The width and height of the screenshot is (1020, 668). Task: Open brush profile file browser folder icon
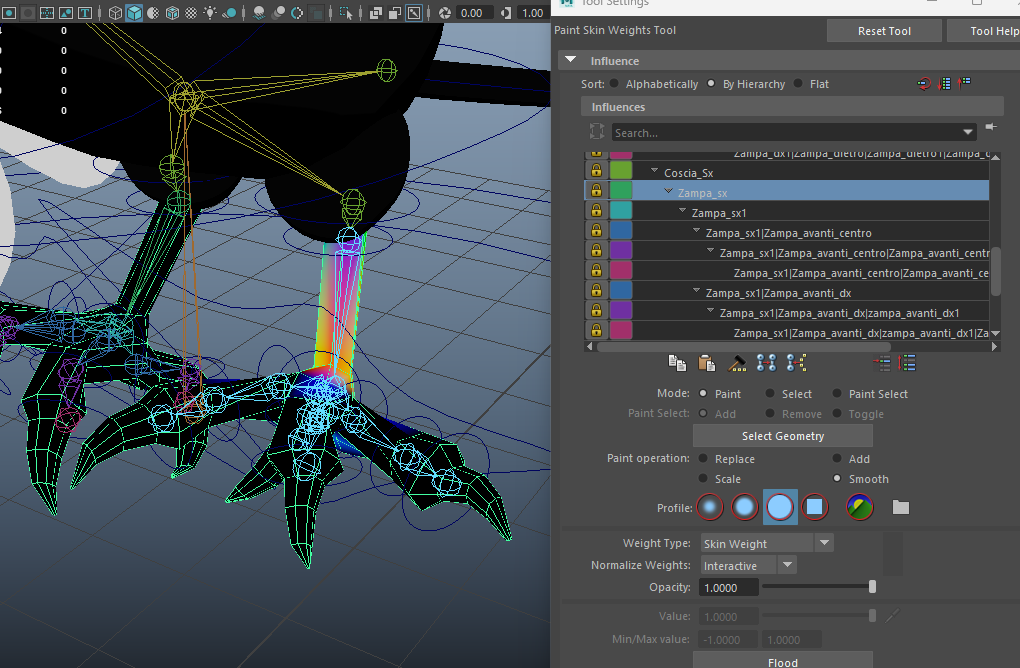pos(901,507)
